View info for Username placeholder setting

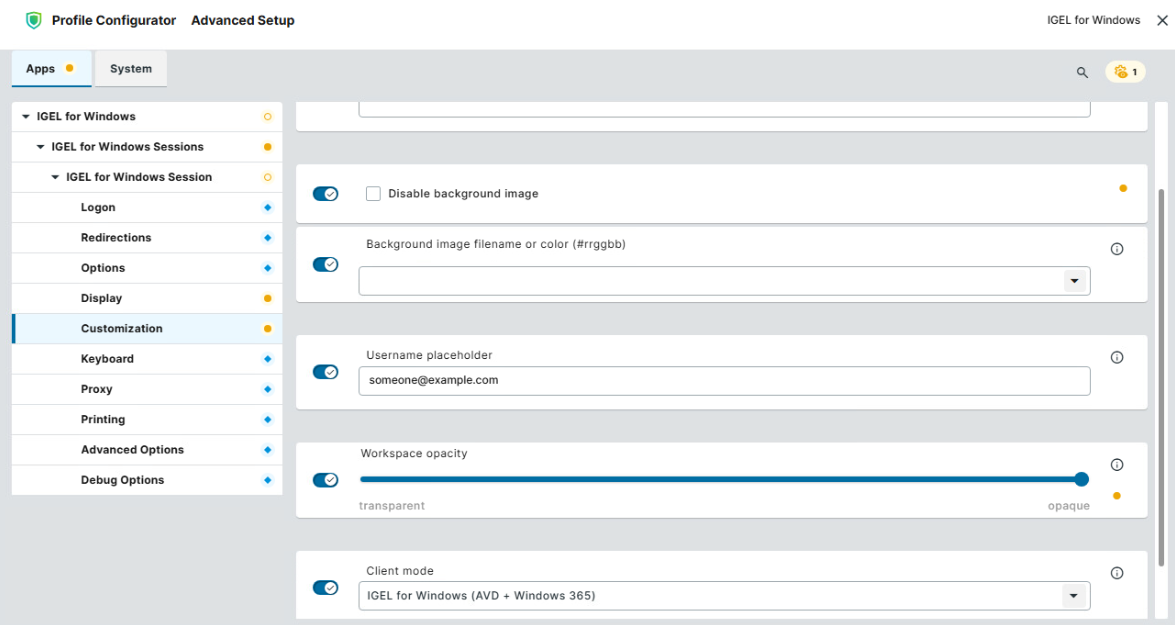pyautogui.click(x=1117, y=357)
